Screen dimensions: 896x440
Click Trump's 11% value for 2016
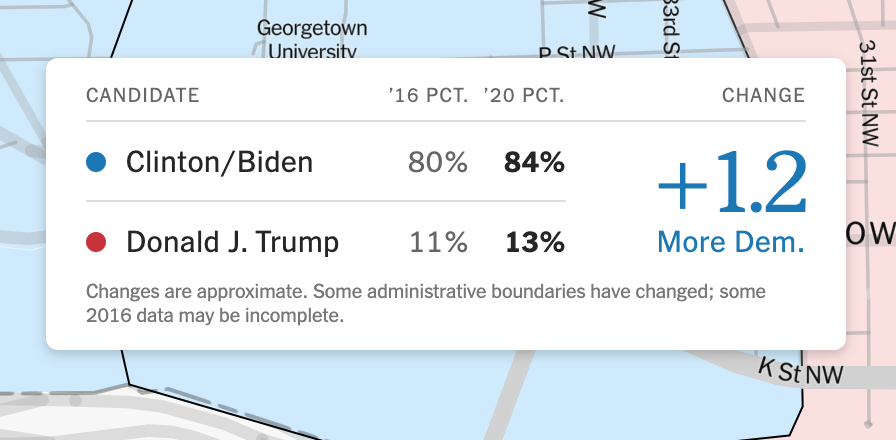pos(439,242)
